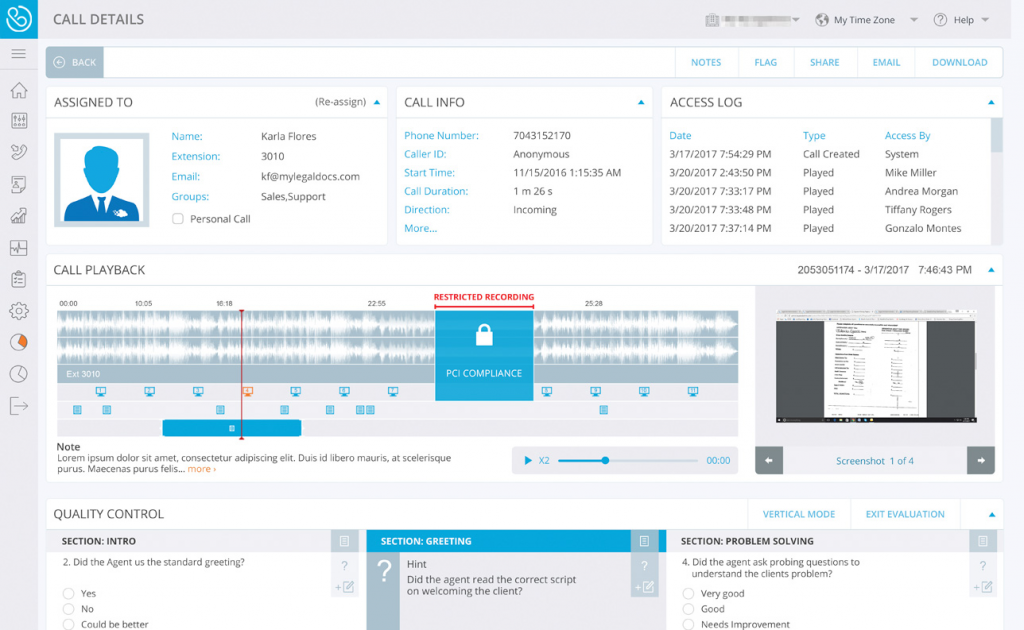
Task: Click the logout arrow sidebar icon
Action: pos(18,405)
